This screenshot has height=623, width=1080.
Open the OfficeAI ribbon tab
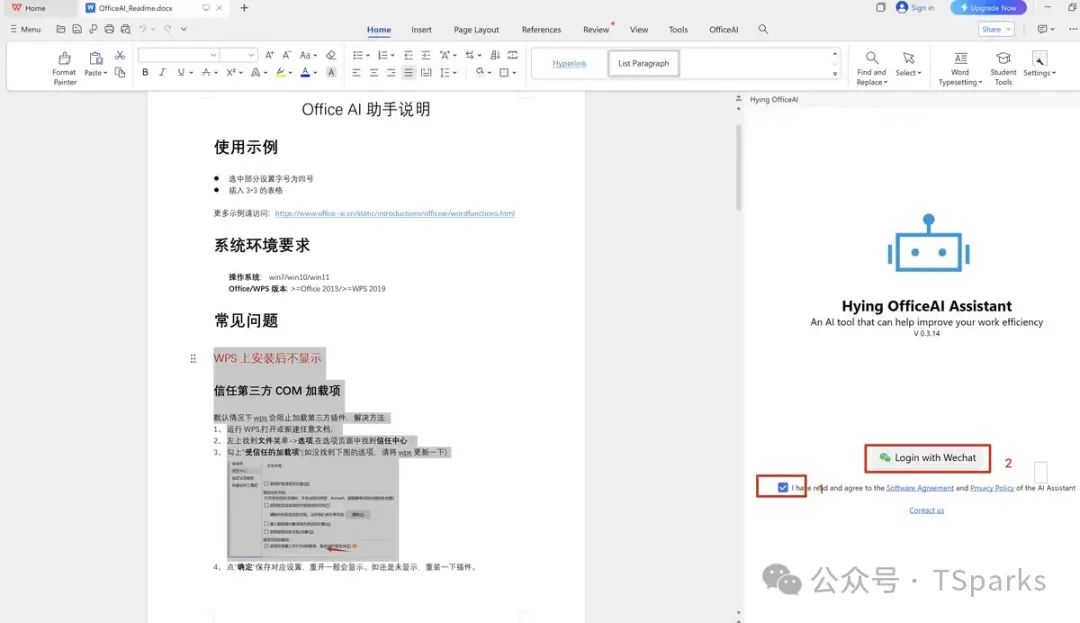coord(723,30)
